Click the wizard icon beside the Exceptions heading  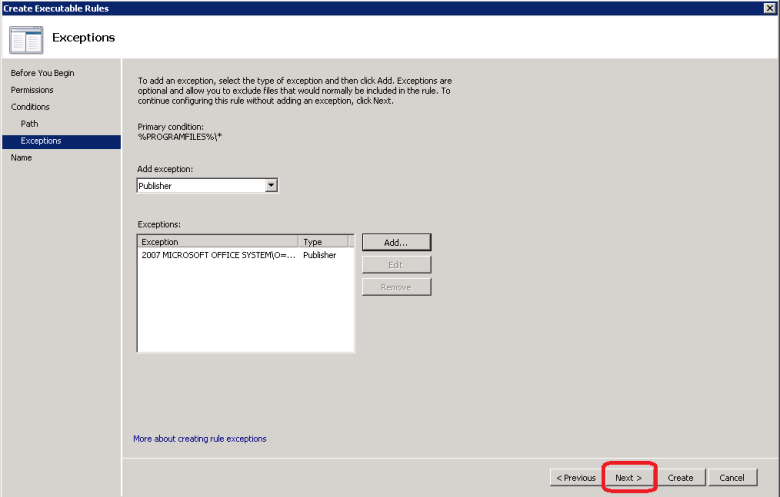[25, 39]
